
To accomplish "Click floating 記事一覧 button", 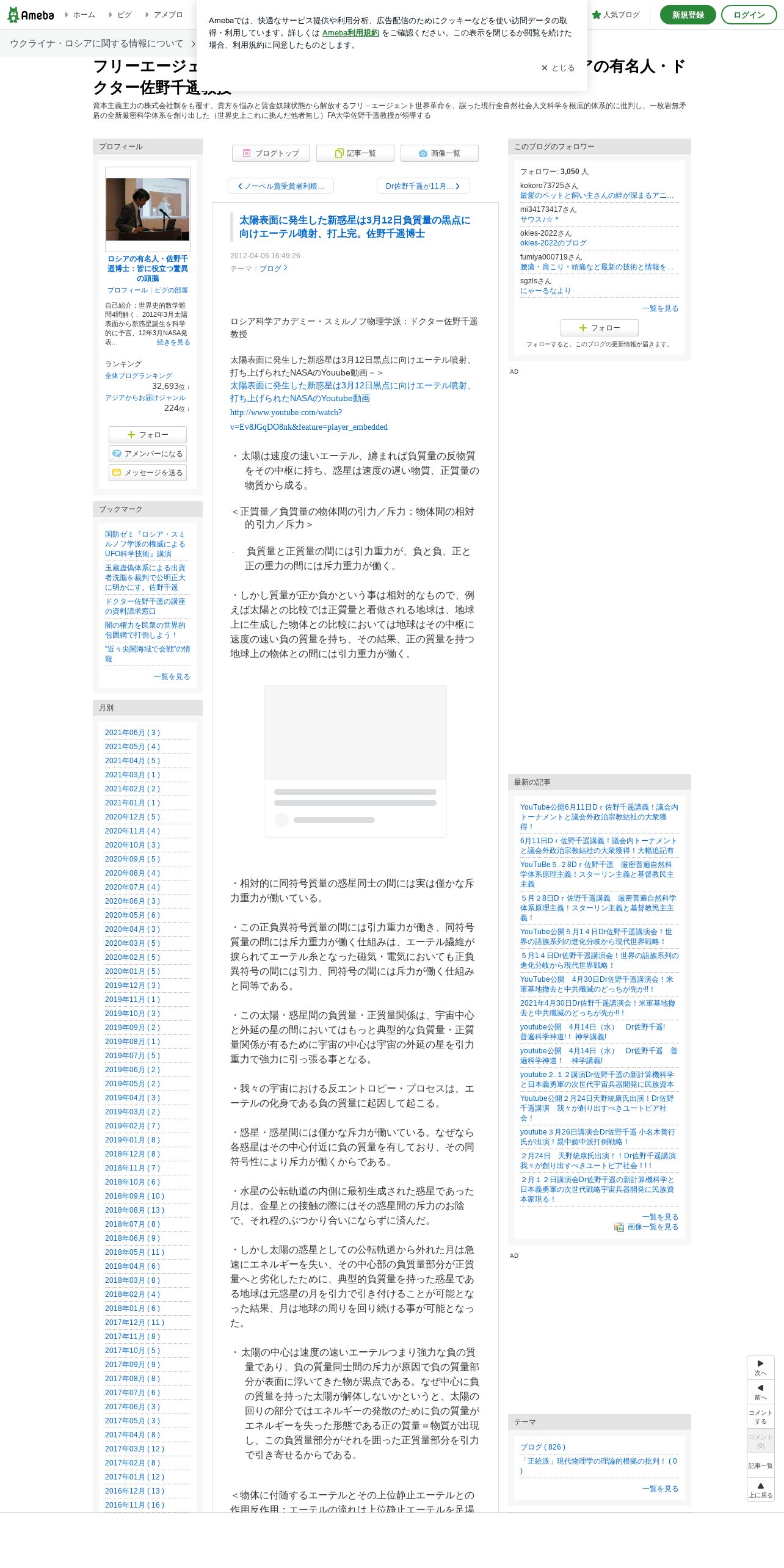I will (761, 1465).
